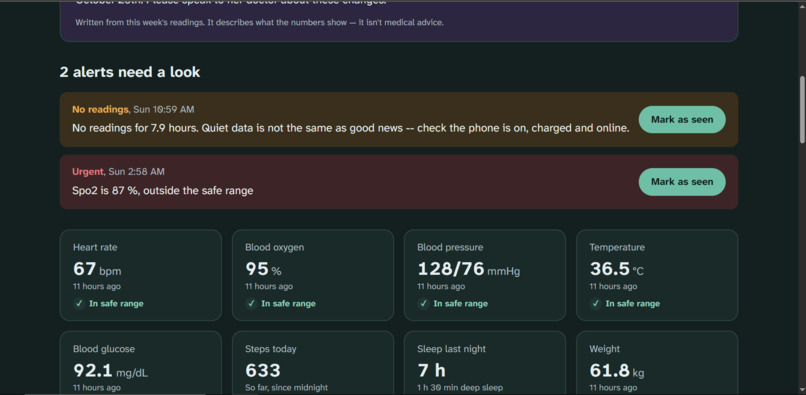Click the 'In safe range' label under Blood oxygen
Viewport: 806px width, 395px height.
click(288, 303)
